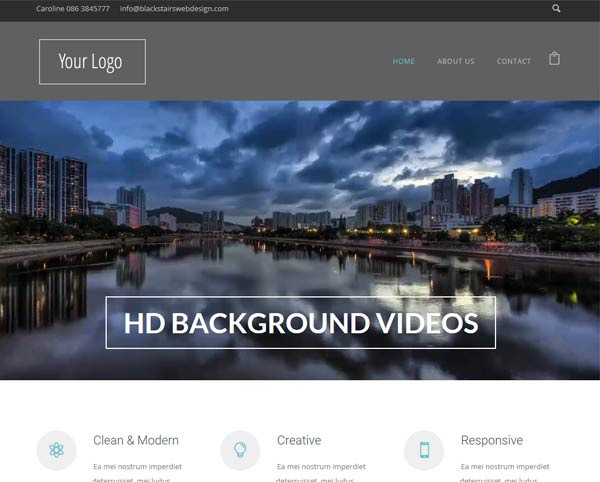Click the Creative heading
The width and height of the screenshot is (600, 482).
299,440
